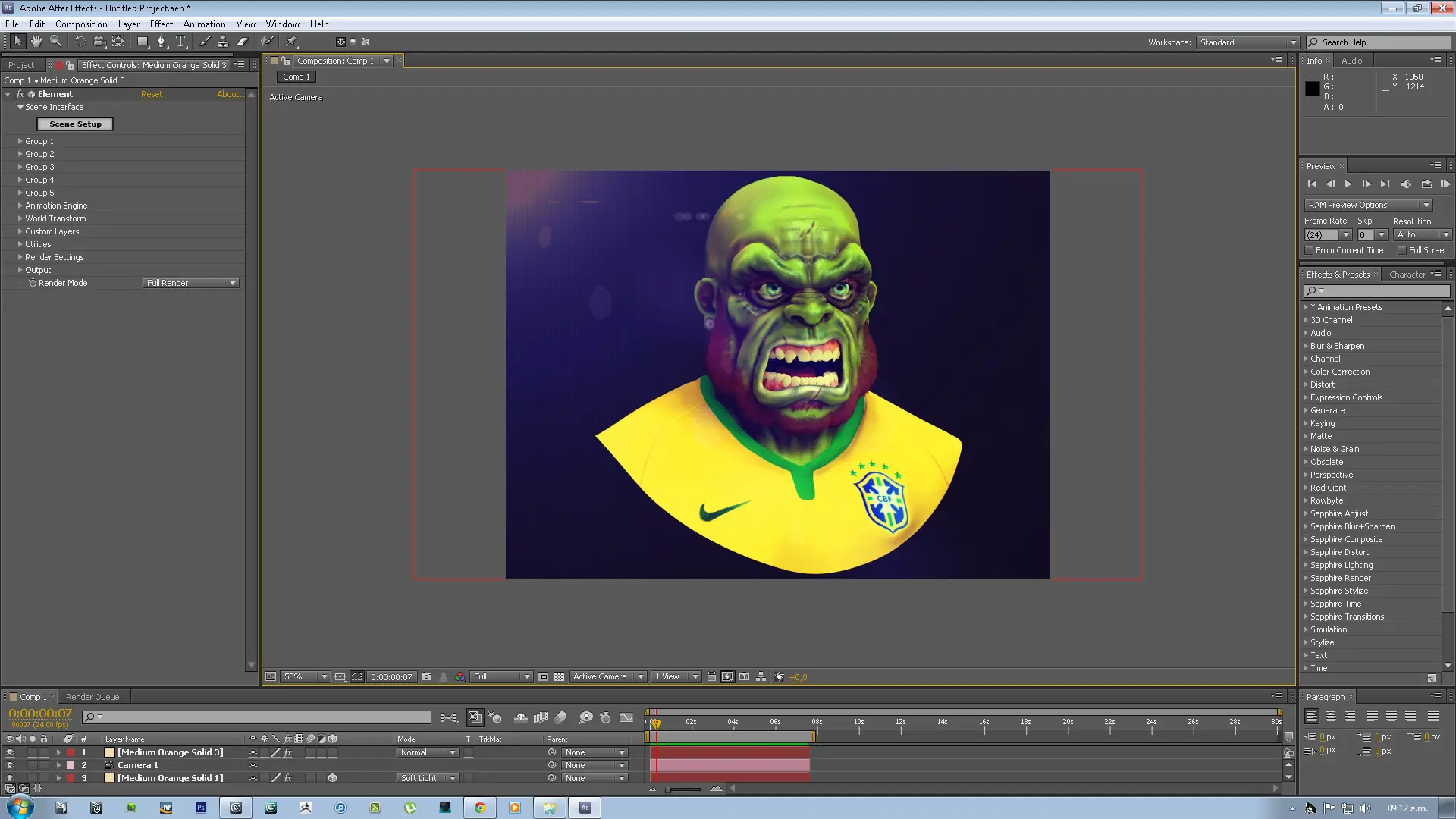The height and width of the screenshot is (819, 1456).
Task: Open the Composition menu
Action: coord(81,24)
